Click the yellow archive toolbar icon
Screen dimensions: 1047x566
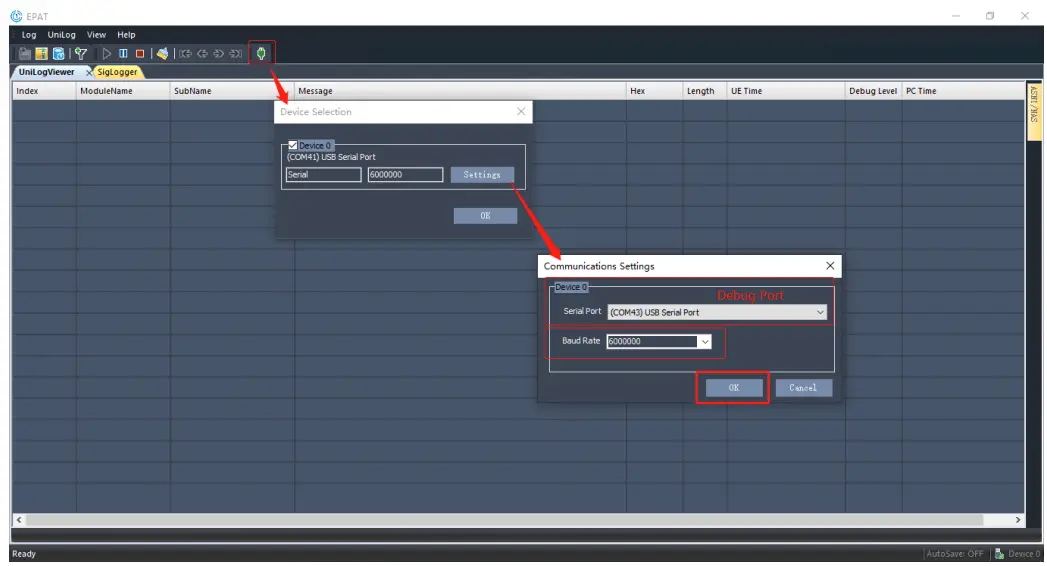coord(41,53)
